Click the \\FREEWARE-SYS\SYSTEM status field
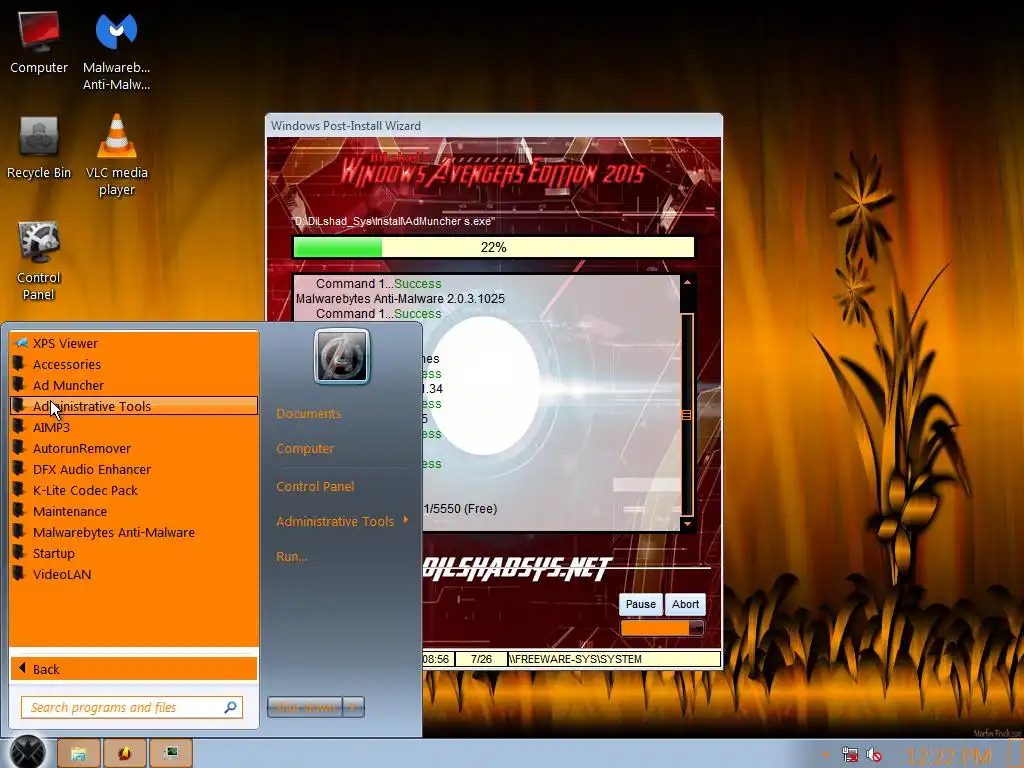The width and height of the screenshot is (1024, 768). coord(614,659)
